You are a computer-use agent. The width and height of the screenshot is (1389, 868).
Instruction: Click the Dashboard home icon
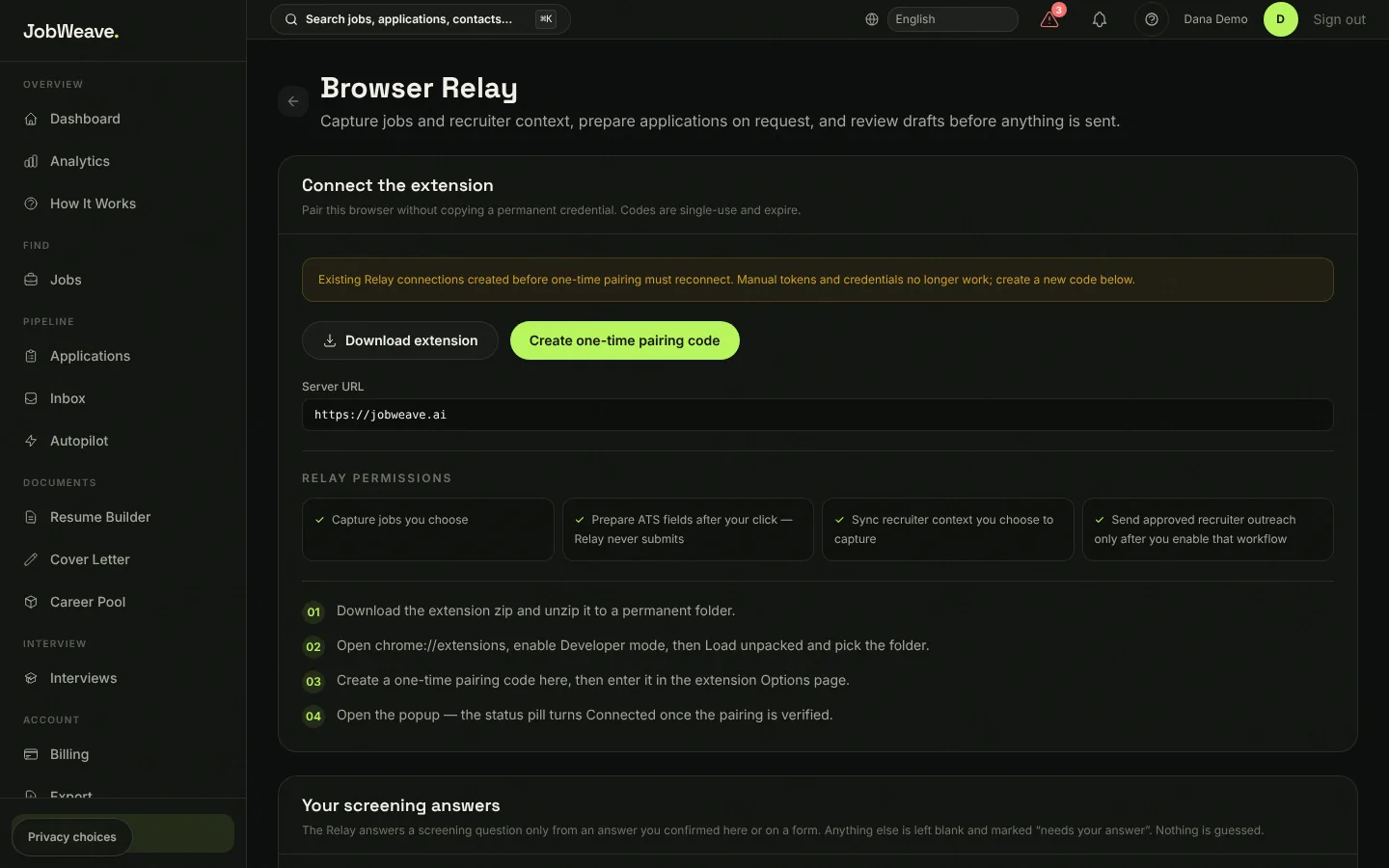31,119
